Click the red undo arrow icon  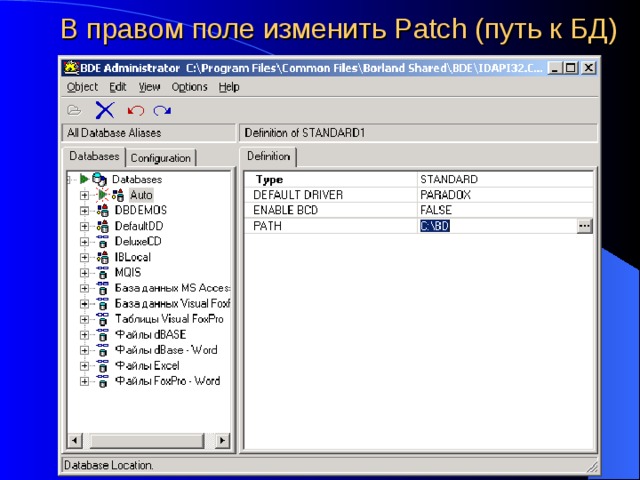(136, 110)
